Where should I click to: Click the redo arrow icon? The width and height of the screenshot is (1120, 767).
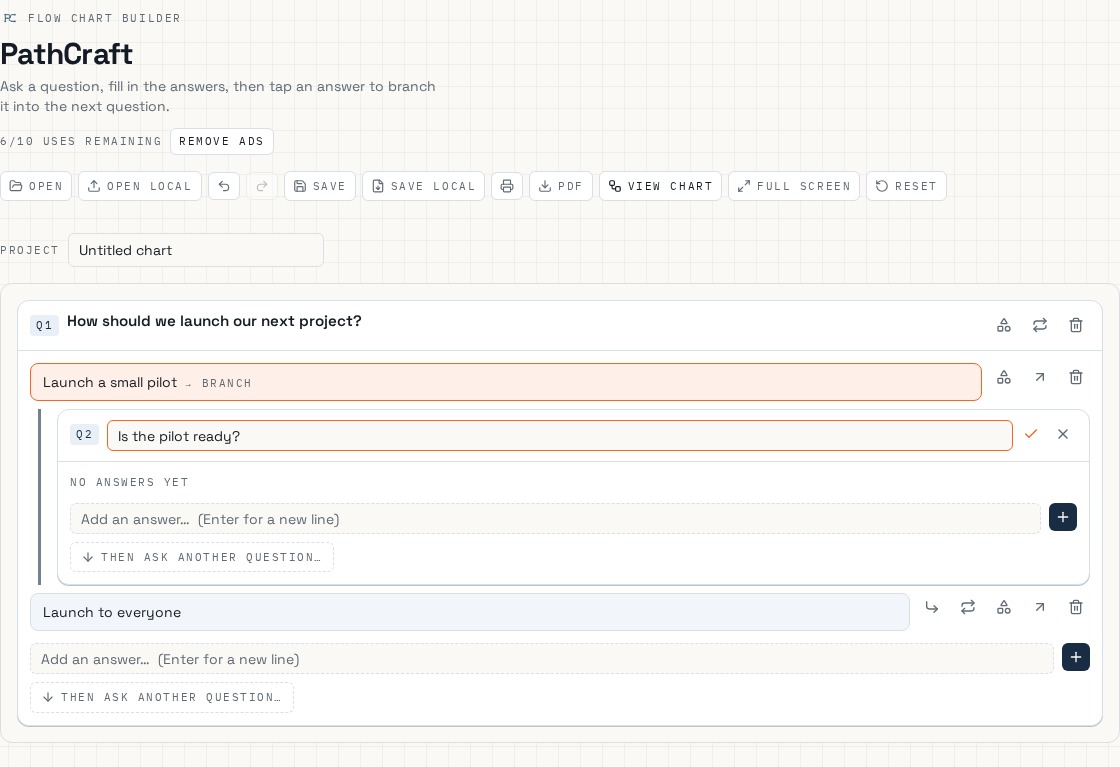262,186
